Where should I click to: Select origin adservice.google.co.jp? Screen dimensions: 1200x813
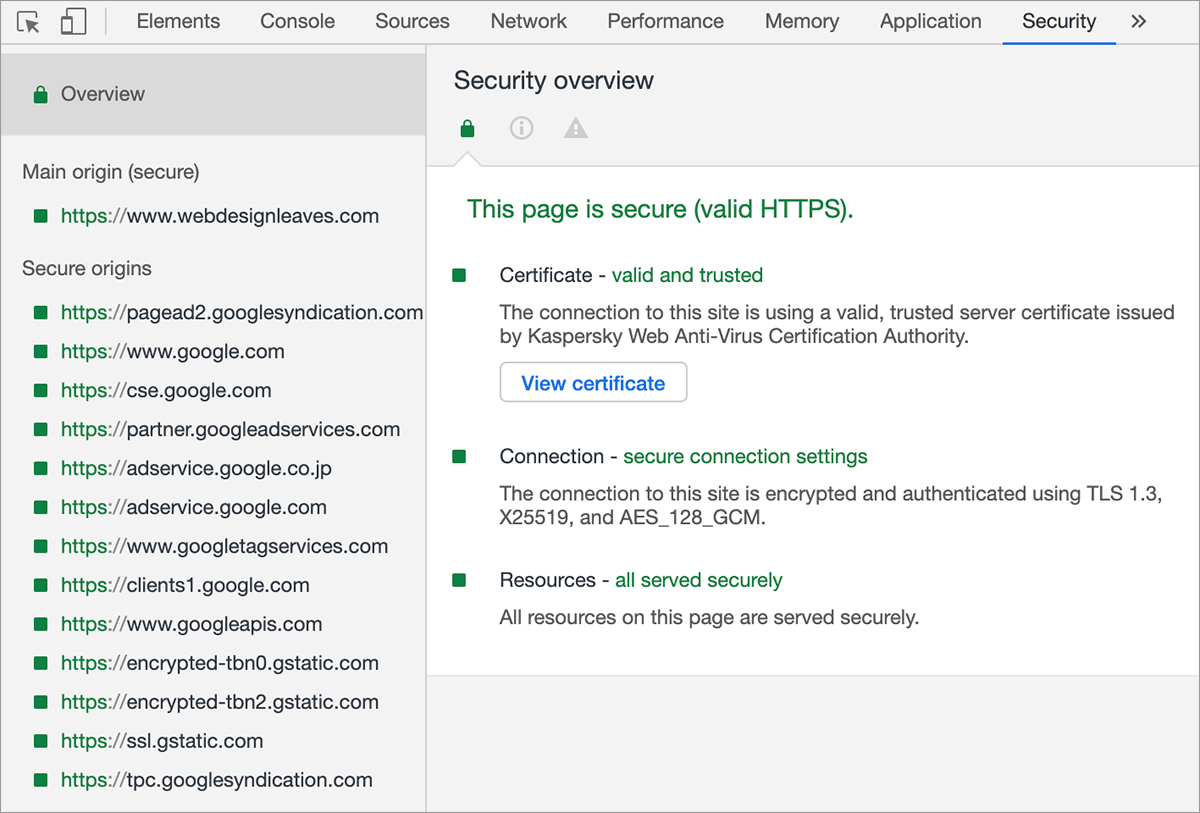click(x=196, y=469)
